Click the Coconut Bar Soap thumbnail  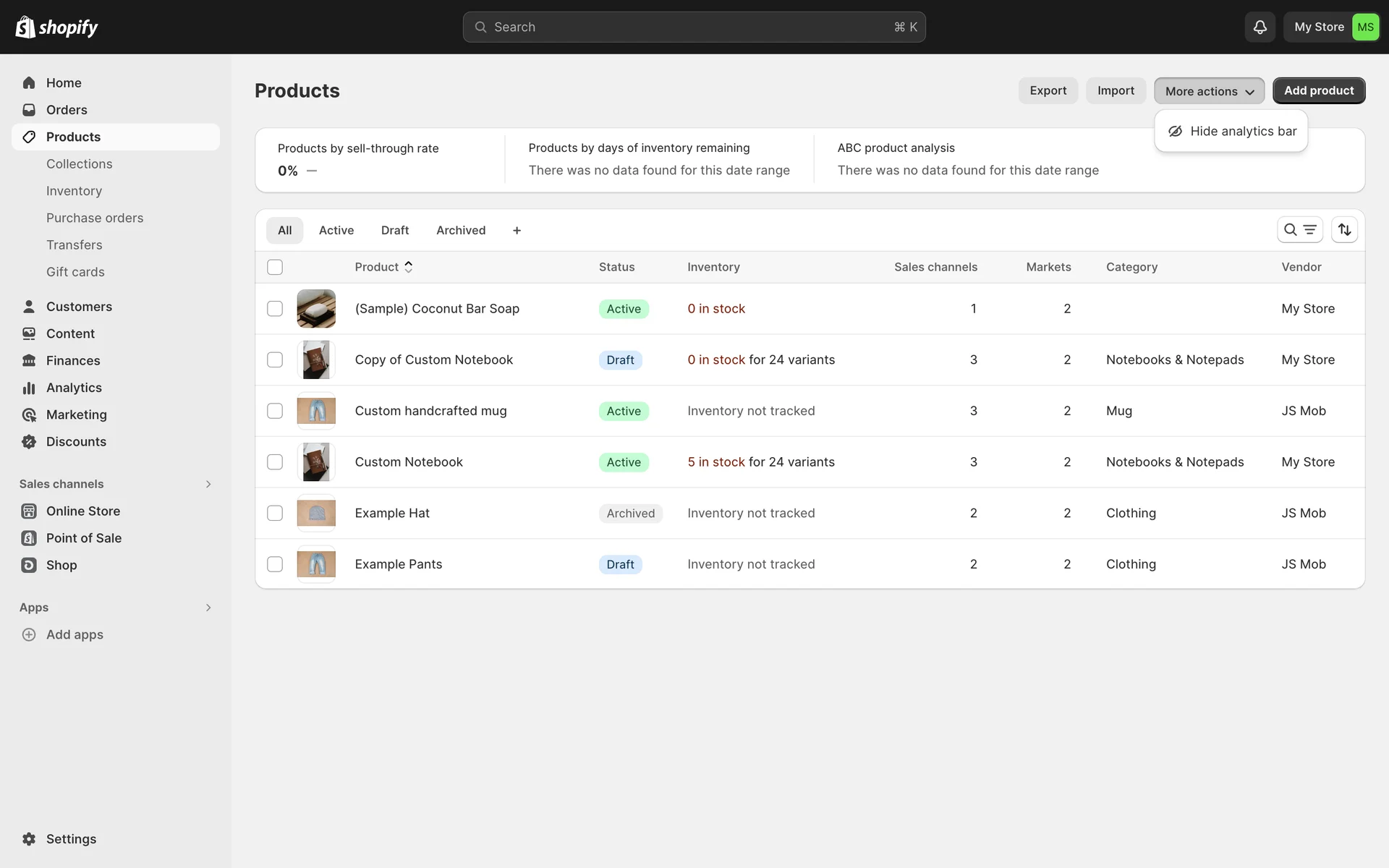[316, 309]
